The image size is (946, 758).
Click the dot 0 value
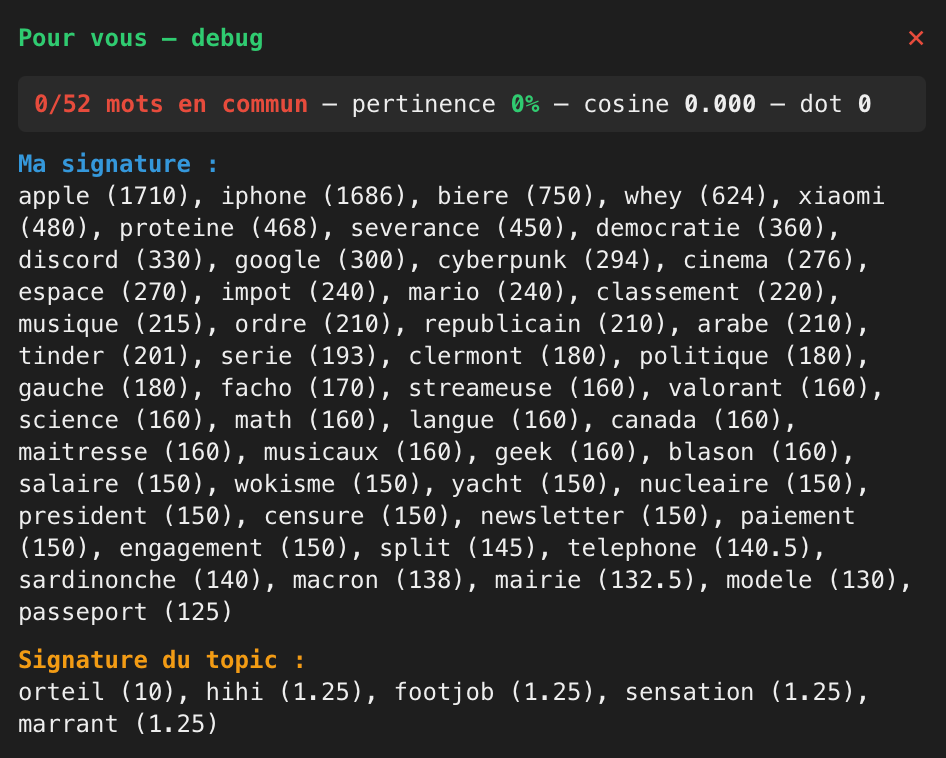click(x=864, y=104)
